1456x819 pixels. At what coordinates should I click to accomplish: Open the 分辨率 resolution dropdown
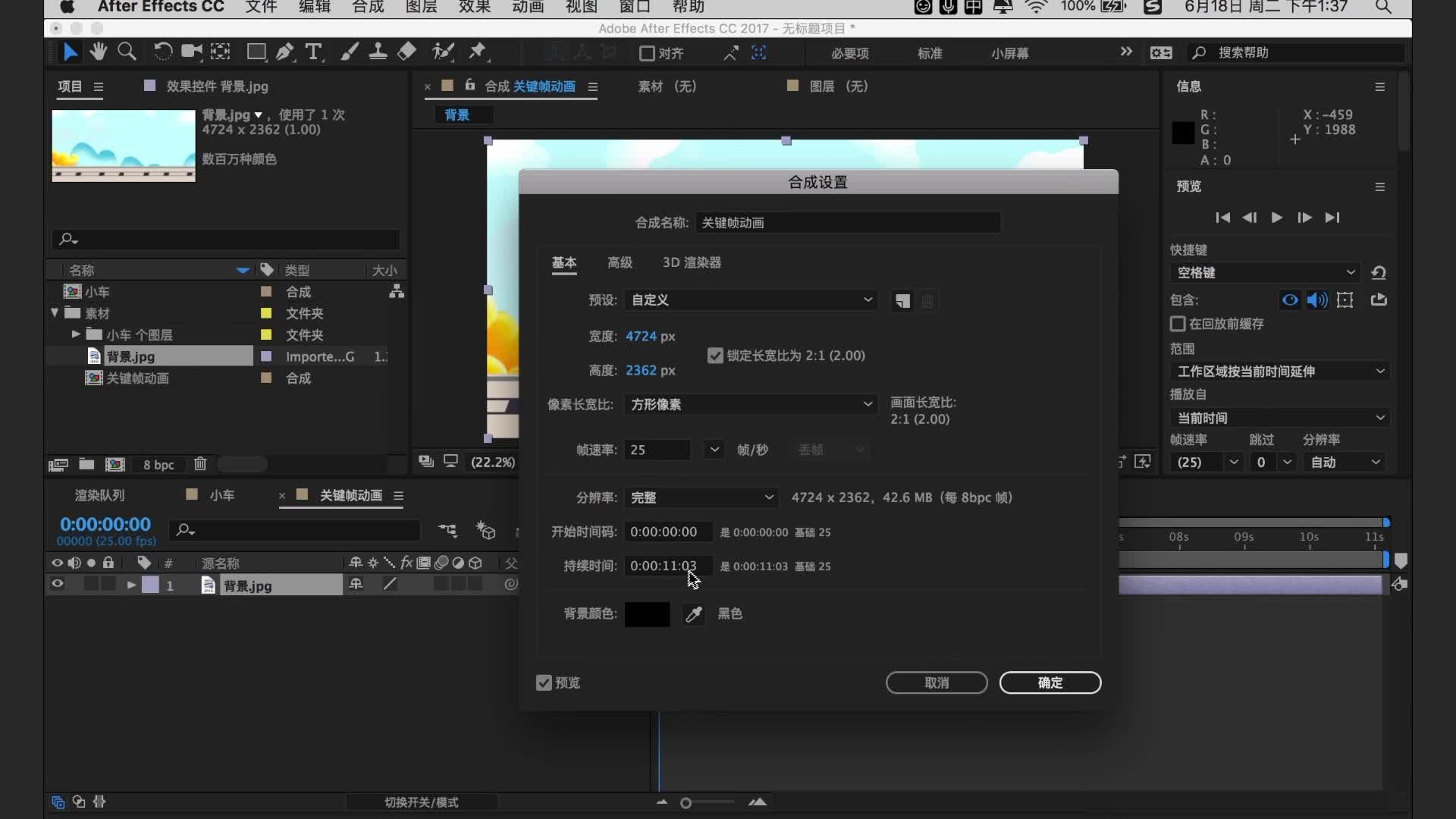(x=701, y=497)
